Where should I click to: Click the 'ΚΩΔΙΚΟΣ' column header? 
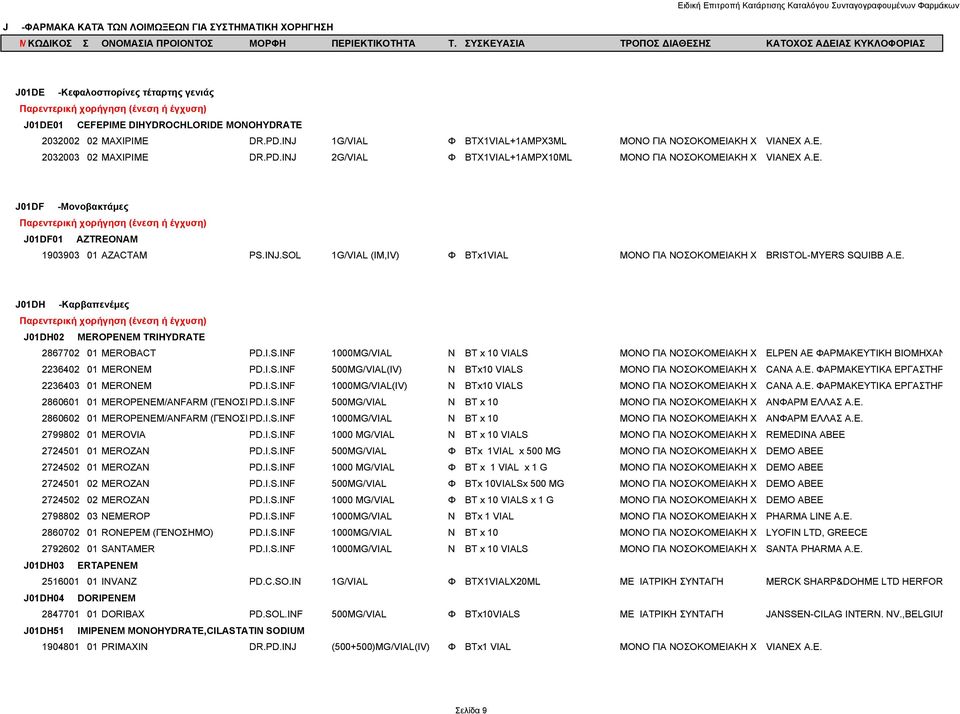tap(50, 43)
